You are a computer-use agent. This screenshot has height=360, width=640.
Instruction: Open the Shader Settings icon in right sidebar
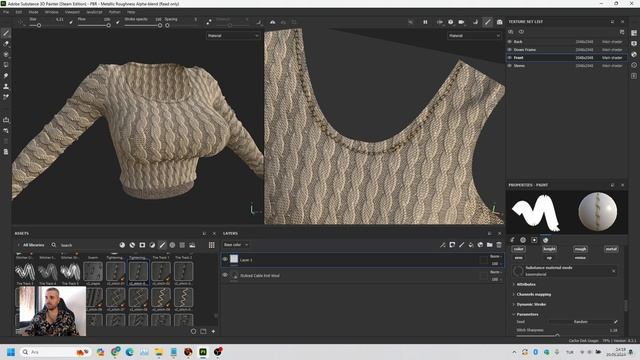coord(633,54)
